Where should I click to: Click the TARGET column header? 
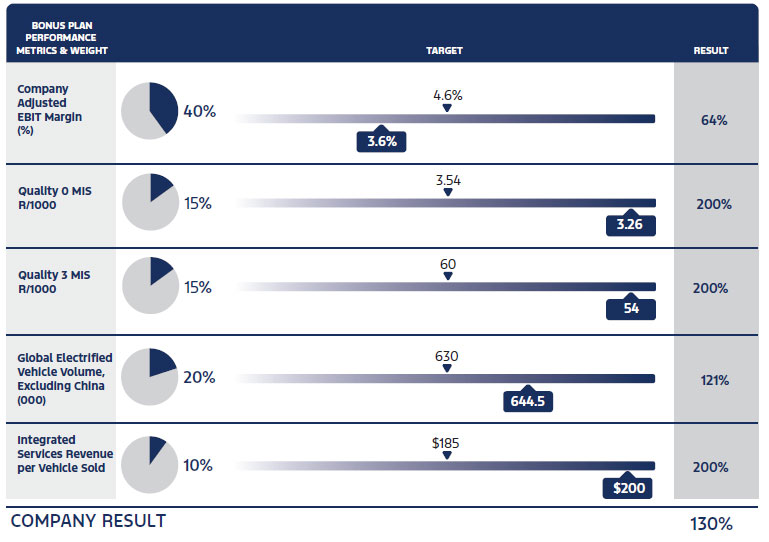point(444,50)
